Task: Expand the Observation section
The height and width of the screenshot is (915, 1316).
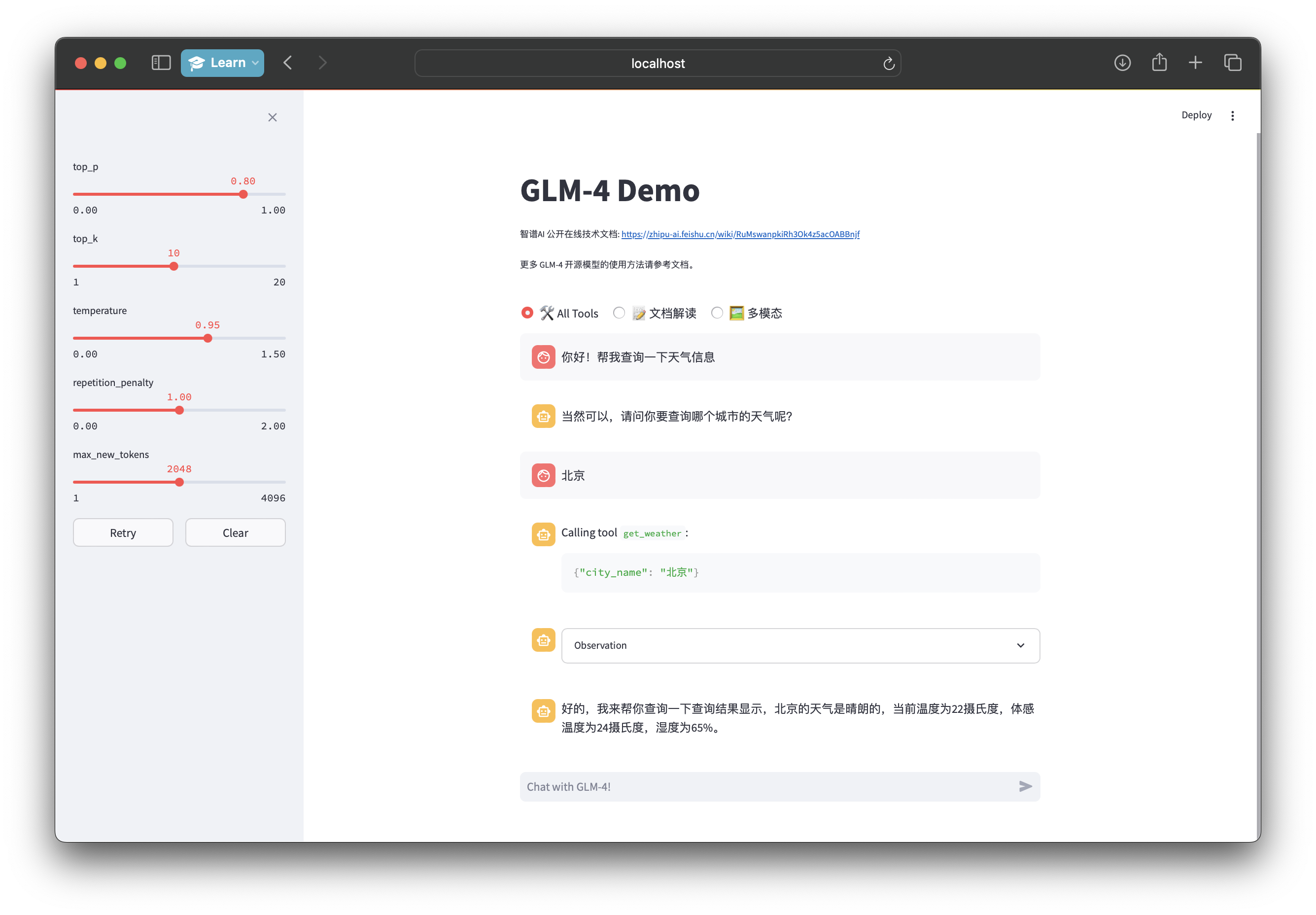Action: [1020, 645]
